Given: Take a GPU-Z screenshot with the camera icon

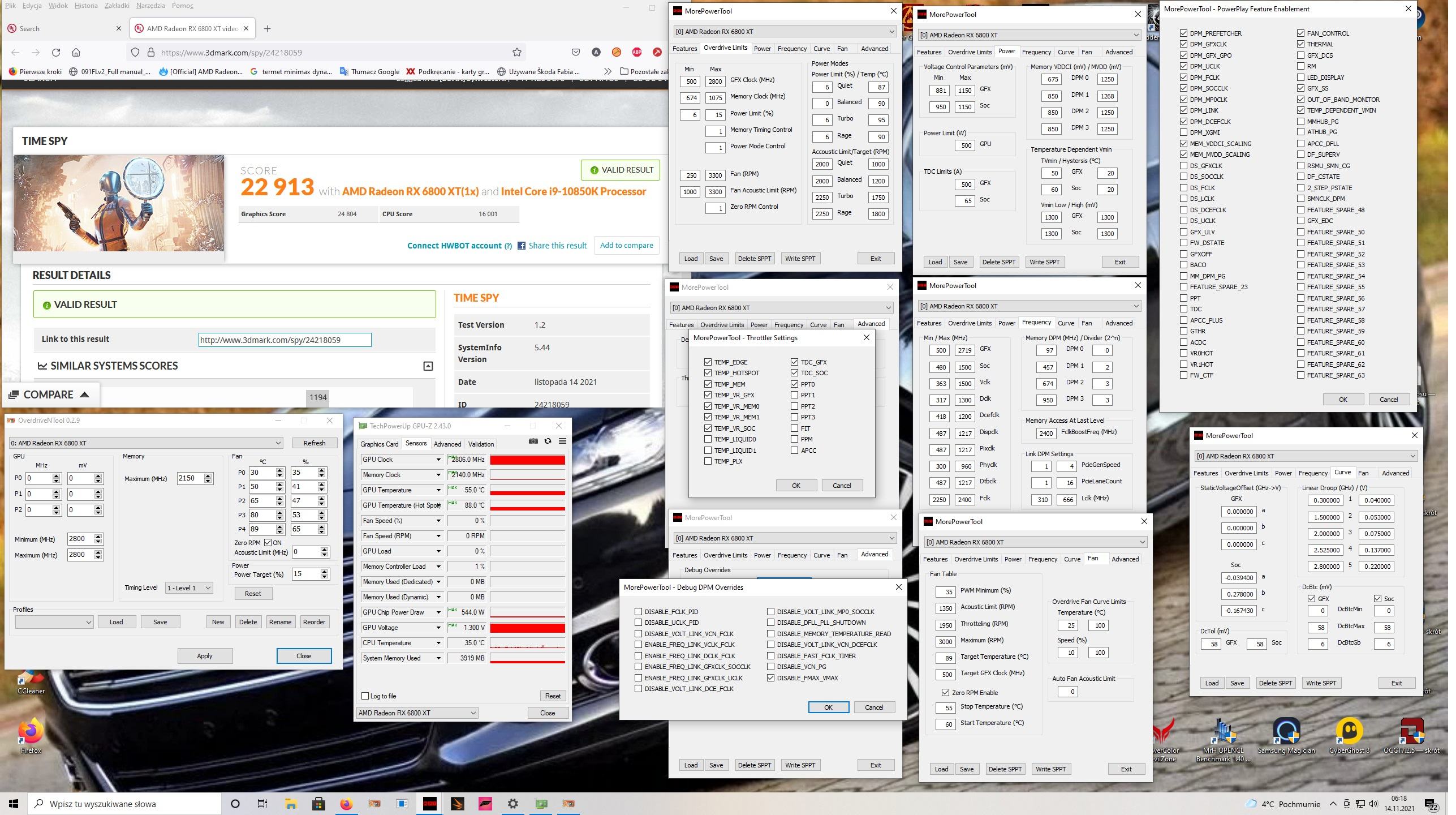Looking at the screenshot, I should pyautogui.click(x=533, y=441).
